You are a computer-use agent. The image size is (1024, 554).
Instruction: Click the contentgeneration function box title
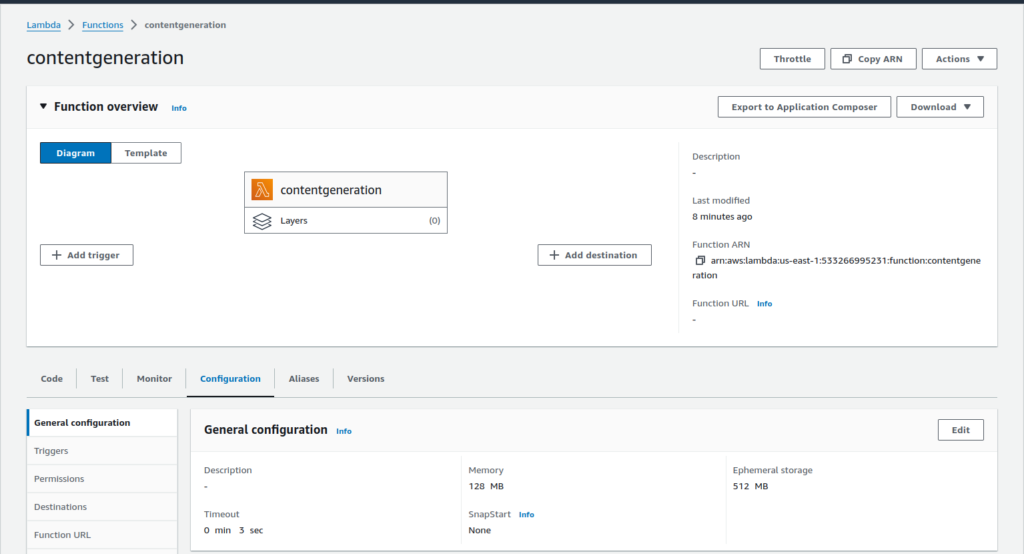click(331, 190)
